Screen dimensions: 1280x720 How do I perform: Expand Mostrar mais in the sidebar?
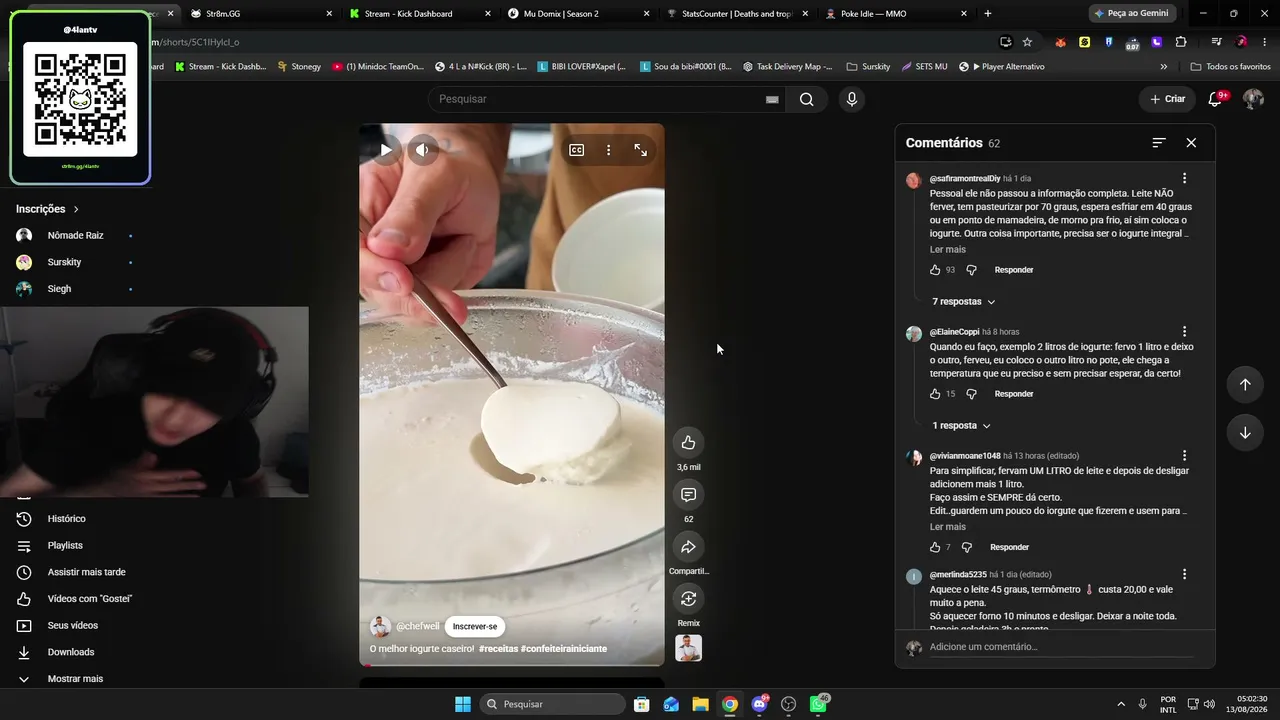(x=75, y=679)
